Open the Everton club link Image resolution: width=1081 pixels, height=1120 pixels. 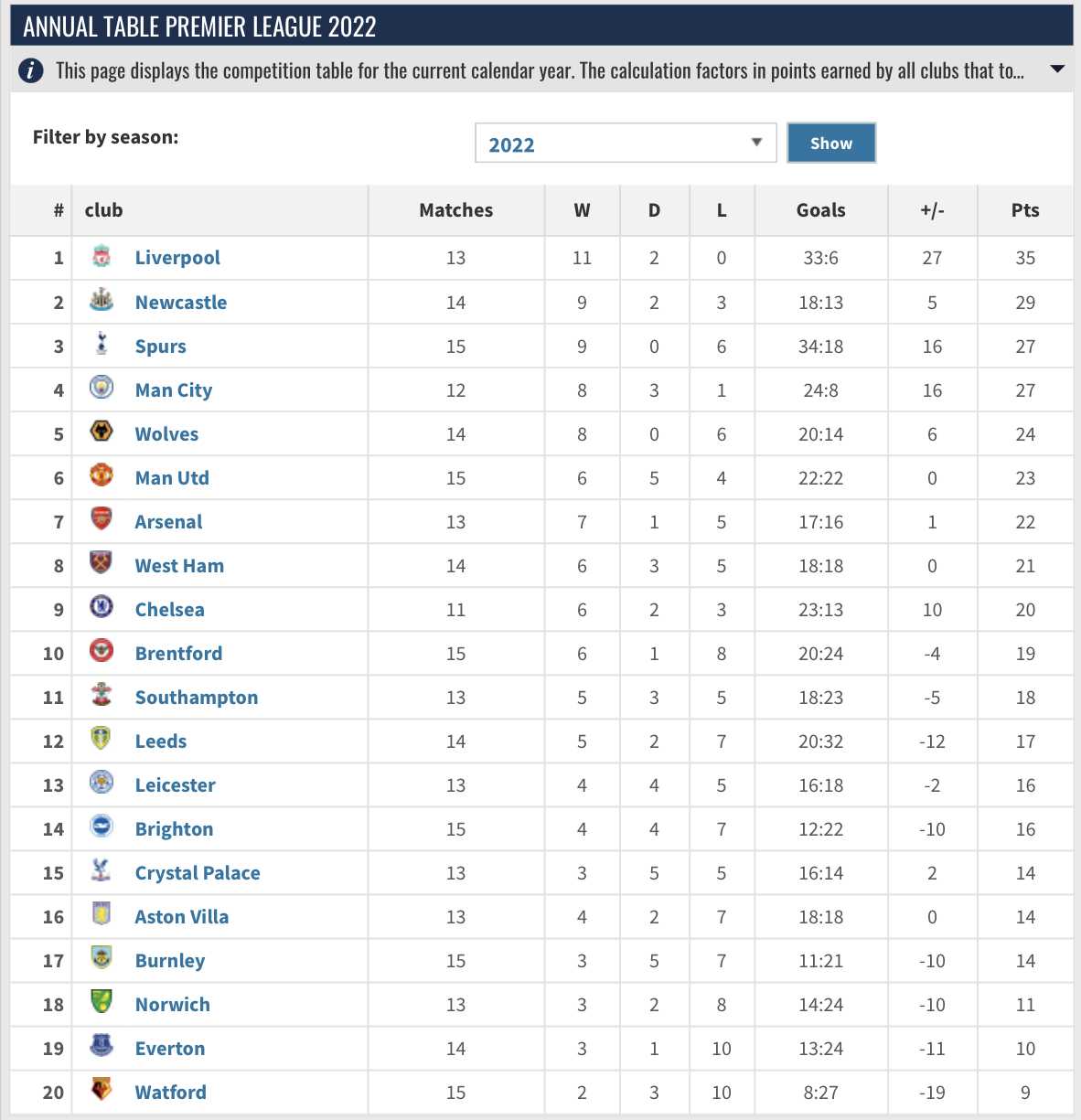click(x=170, y=1049)
